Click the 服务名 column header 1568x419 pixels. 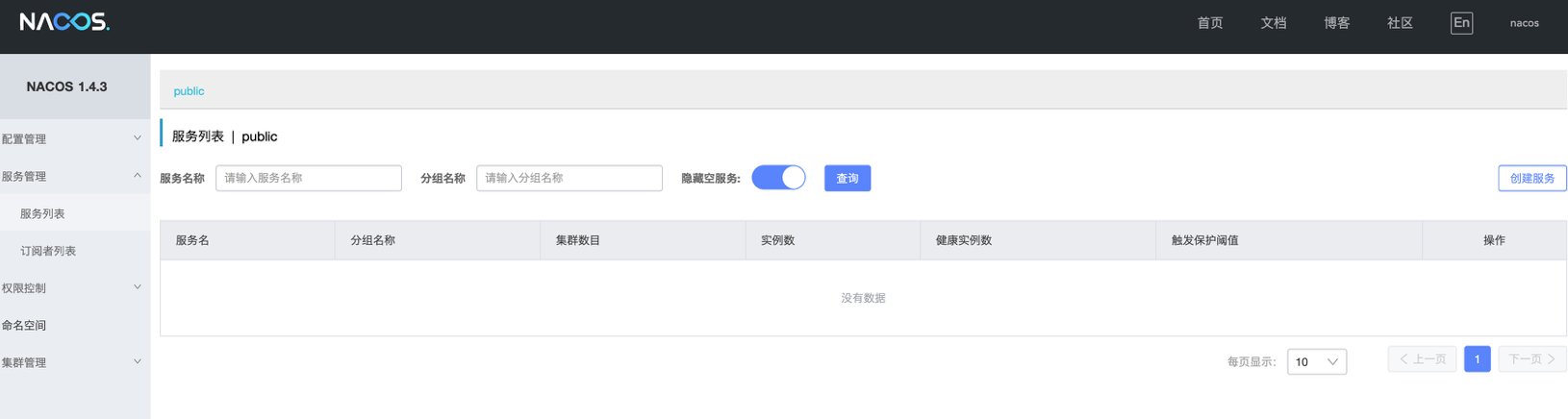point(248,240)
